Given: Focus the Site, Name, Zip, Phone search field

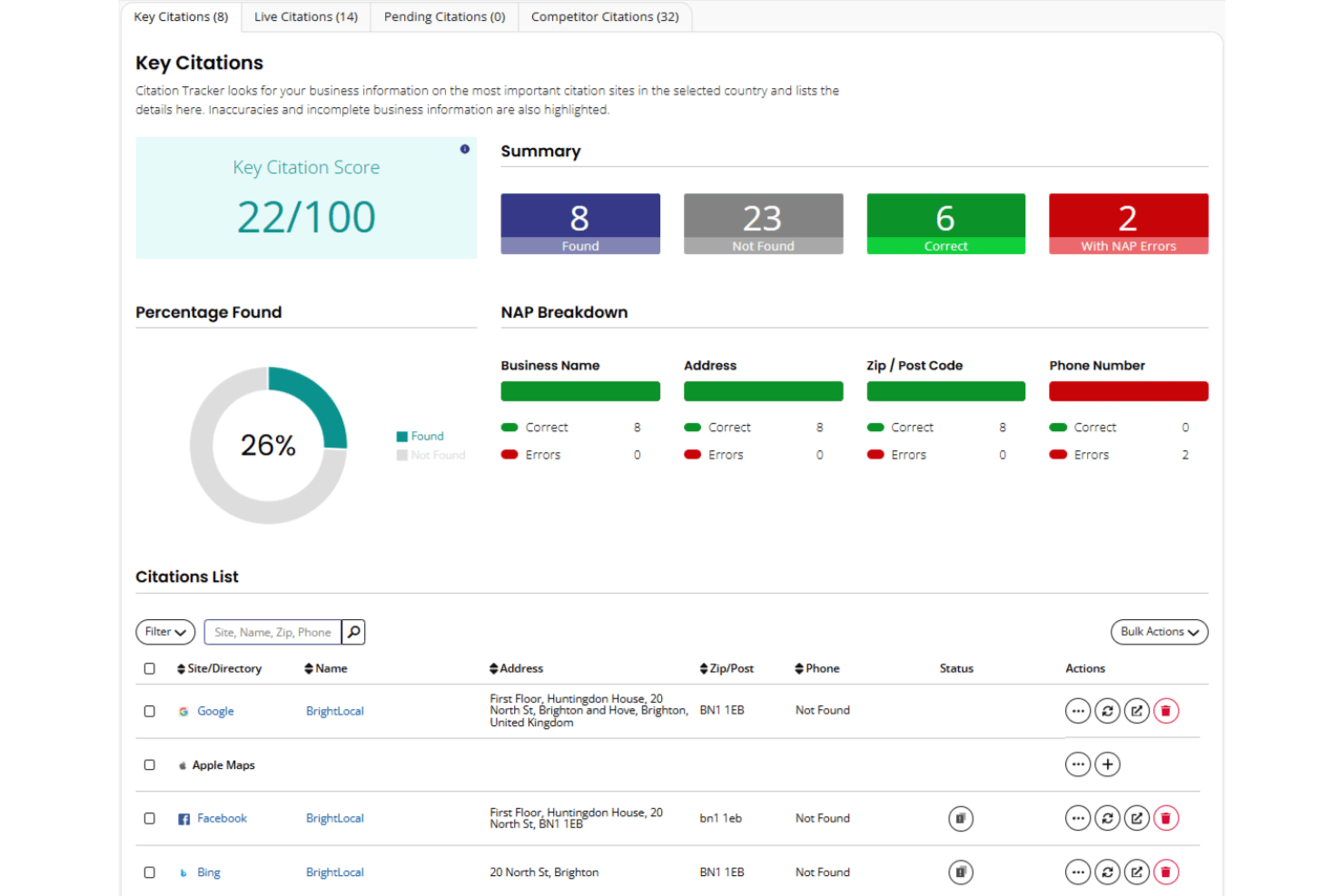Looking at the screenshot, I should pyautogui.click(x=272, y=632).
